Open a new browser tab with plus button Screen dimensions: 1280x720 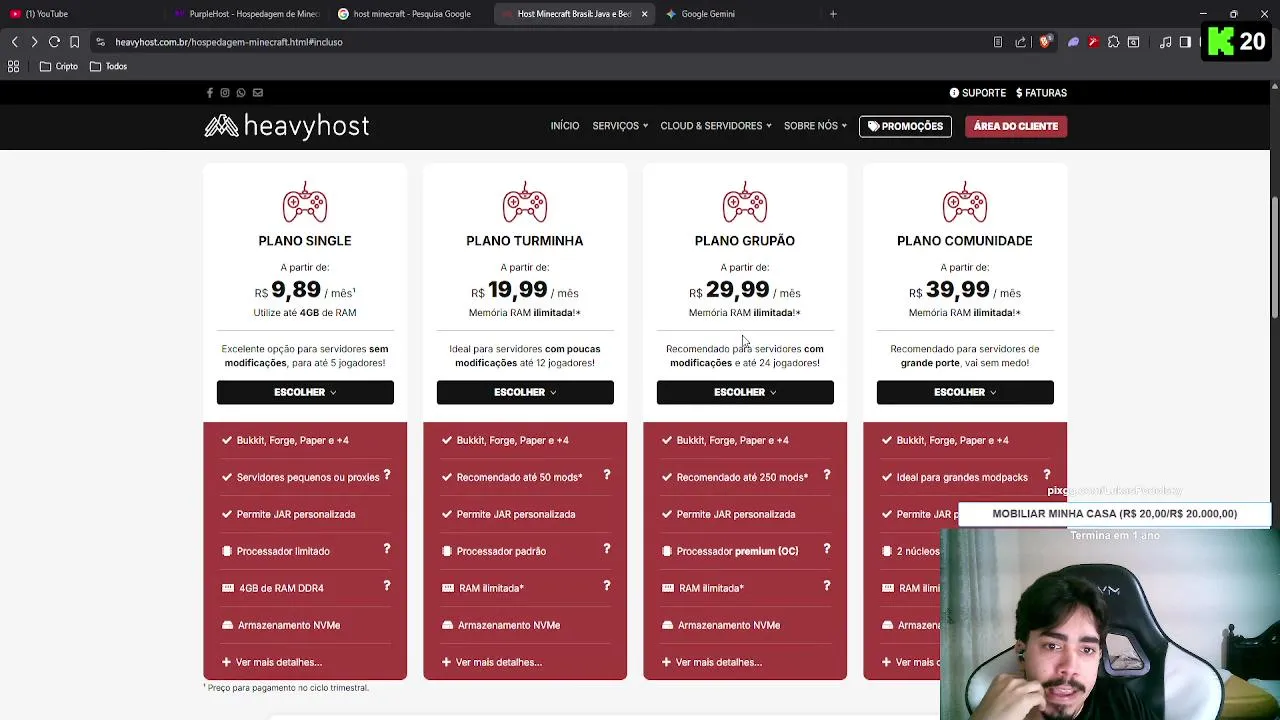pyautogui.click(x=833, y=14)
